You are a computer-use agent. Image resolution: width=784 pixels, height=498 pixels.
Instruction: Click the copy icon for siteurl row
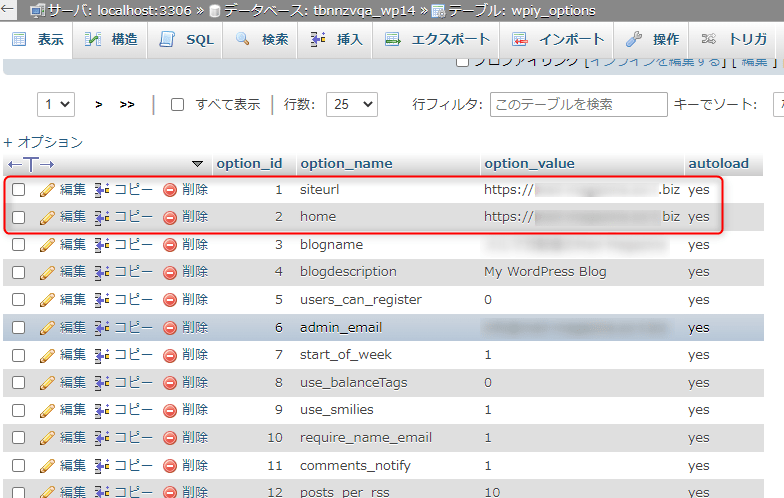(102, 190)
